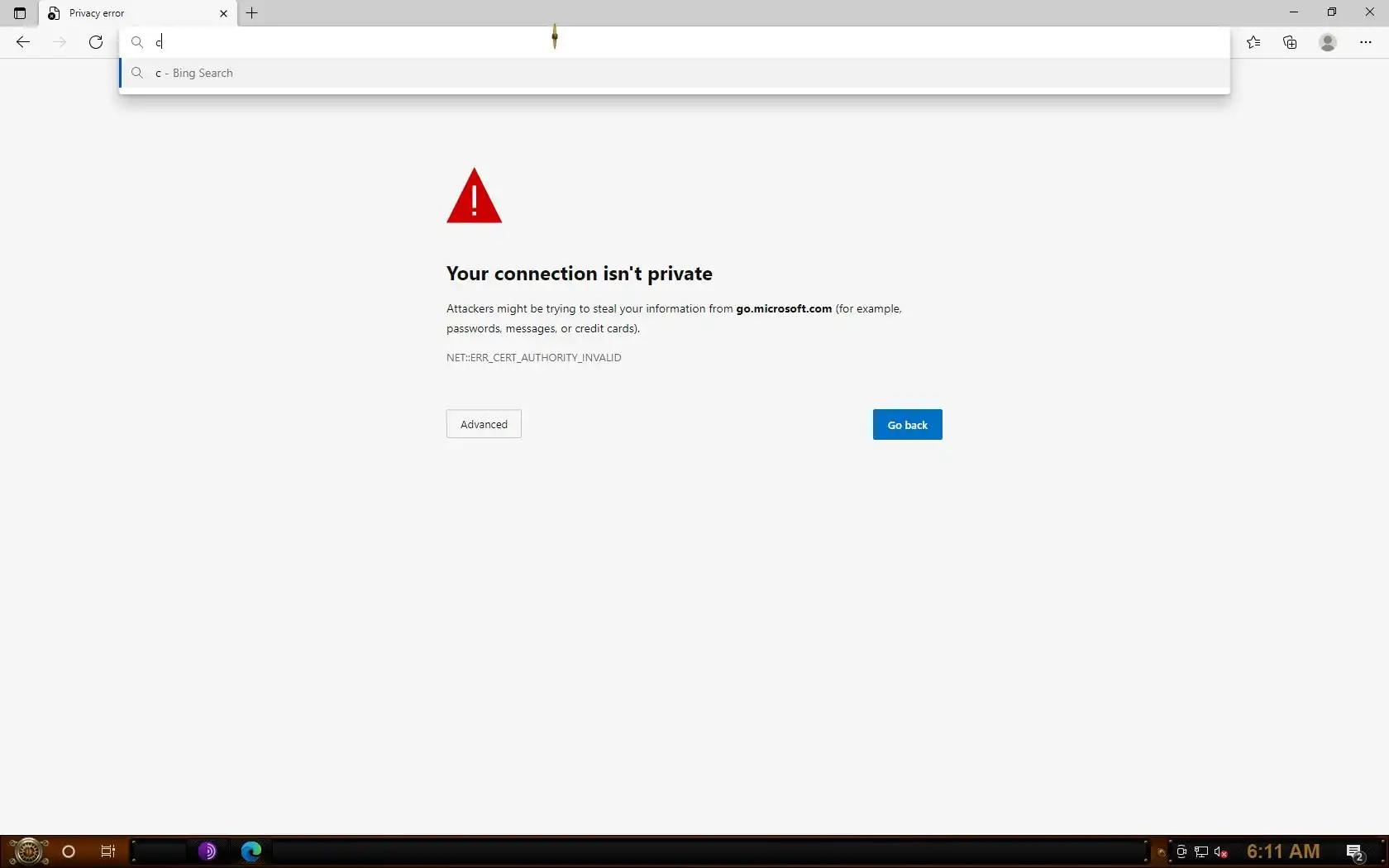Click the red warning triangle icon
Image resolution: width=1389 pixels, height=868 pixels.
474,196
